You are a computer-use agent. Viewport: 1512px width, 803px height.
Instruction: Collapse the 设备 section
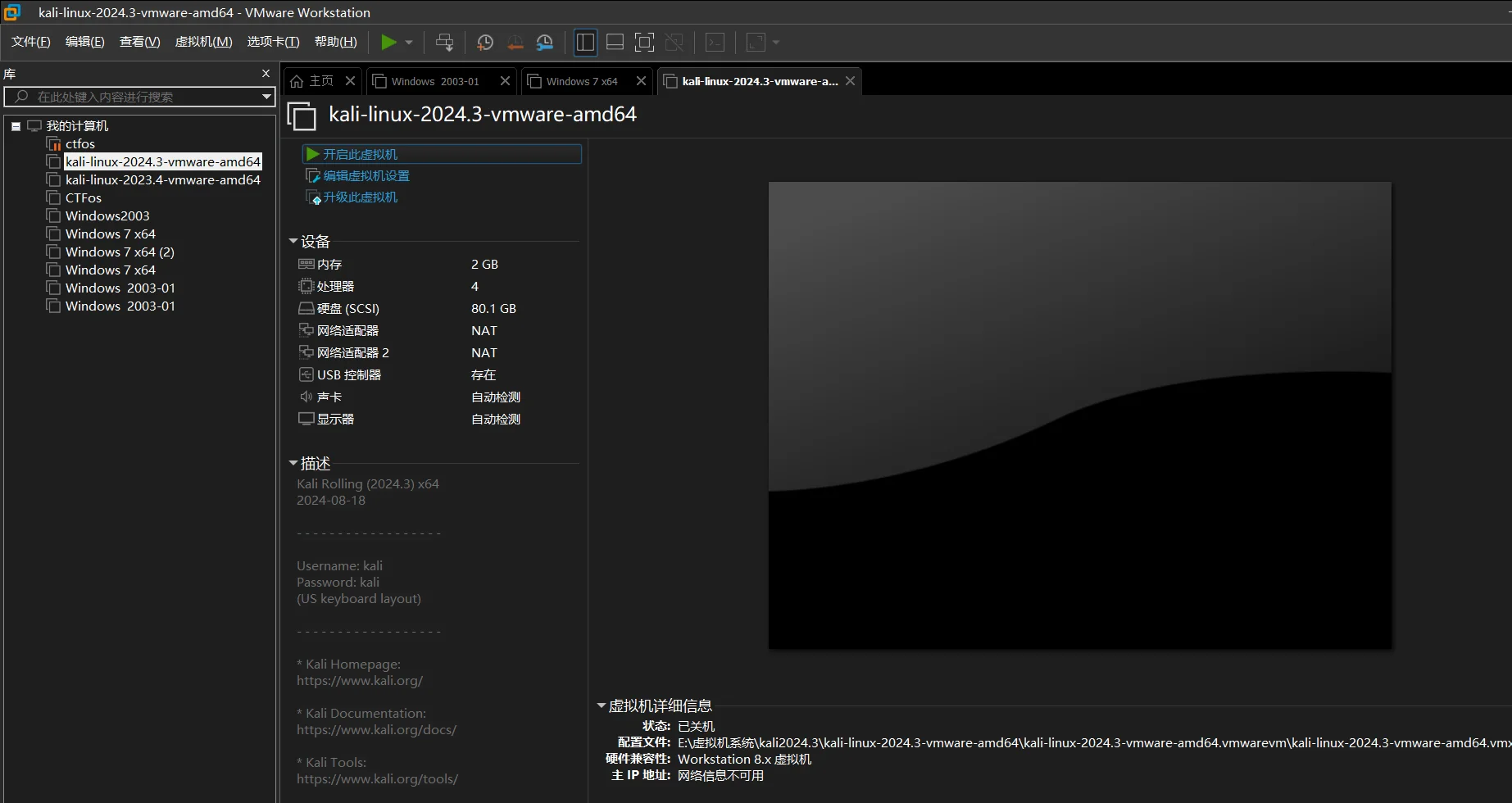pos(293,241)
